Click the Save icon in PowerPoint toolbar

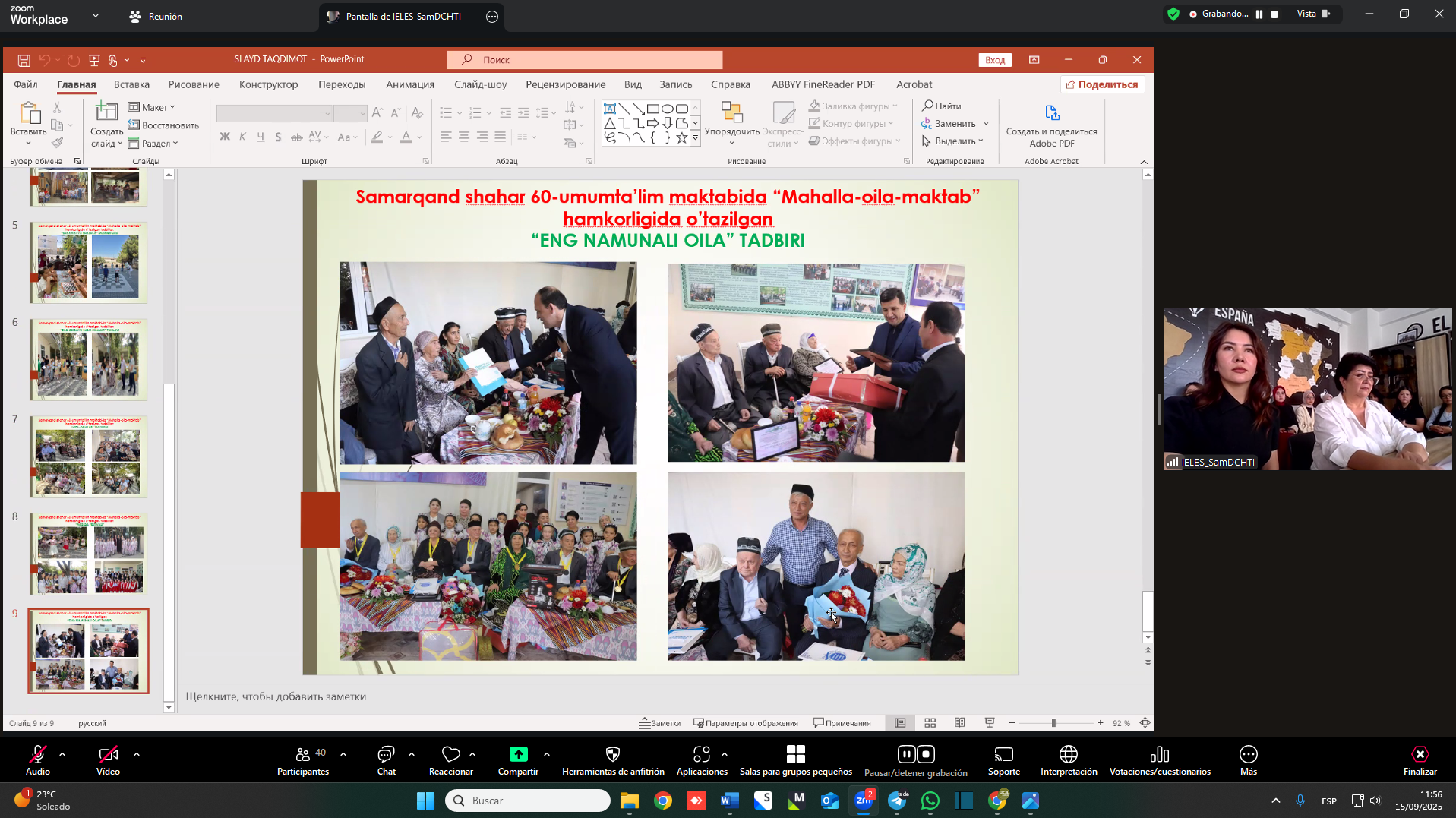(24, 60)
